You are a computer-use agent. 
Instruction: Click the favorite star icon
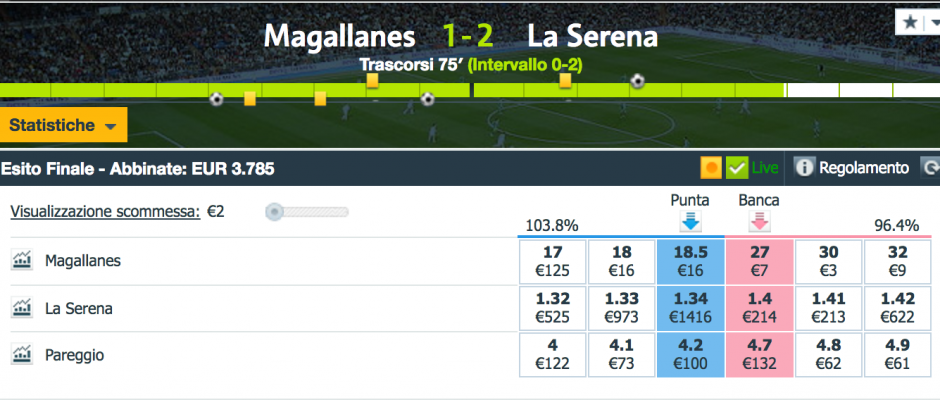tap(910, 22)
